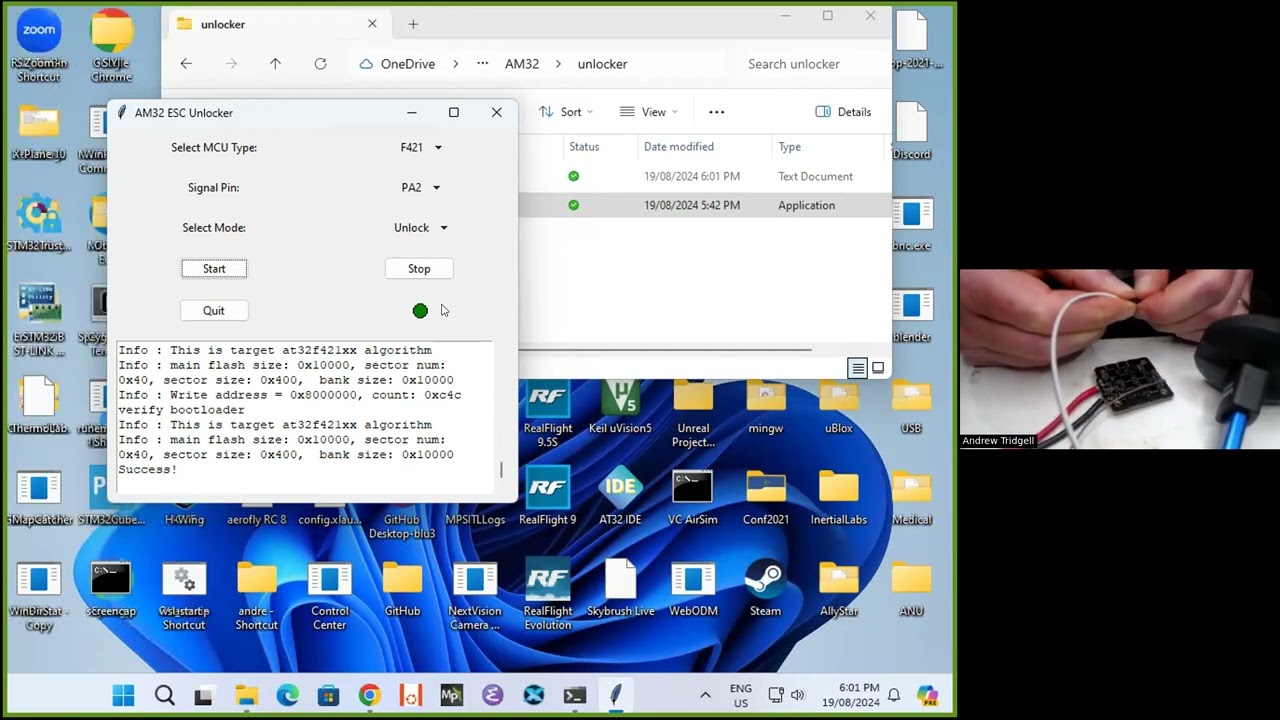Click inside the Search unlocker box
1280x720 pixels.
794,63
